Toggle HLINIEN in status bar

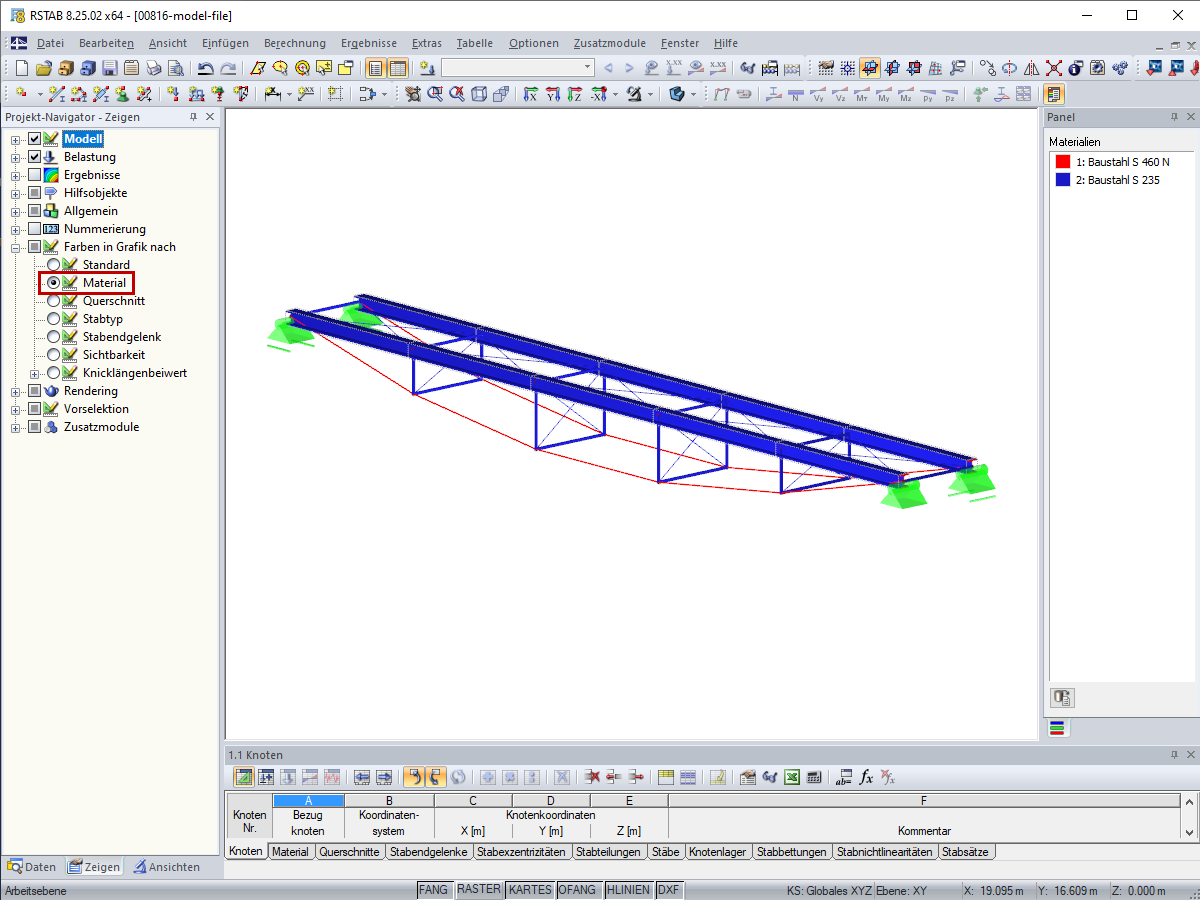click(x=629, y=890)
